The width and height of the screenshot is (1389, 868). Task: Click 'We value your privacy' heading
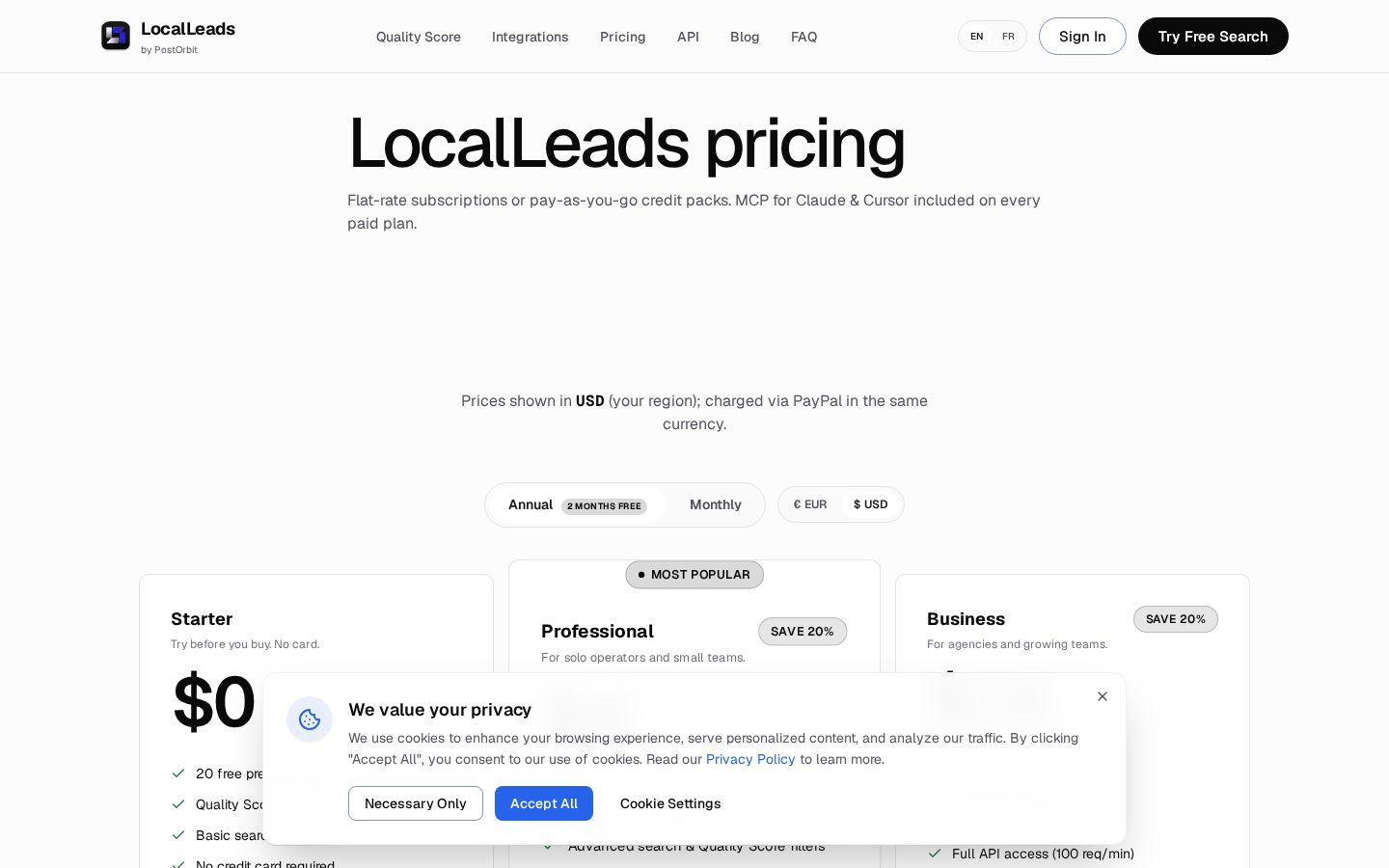[x=440, y=710]
